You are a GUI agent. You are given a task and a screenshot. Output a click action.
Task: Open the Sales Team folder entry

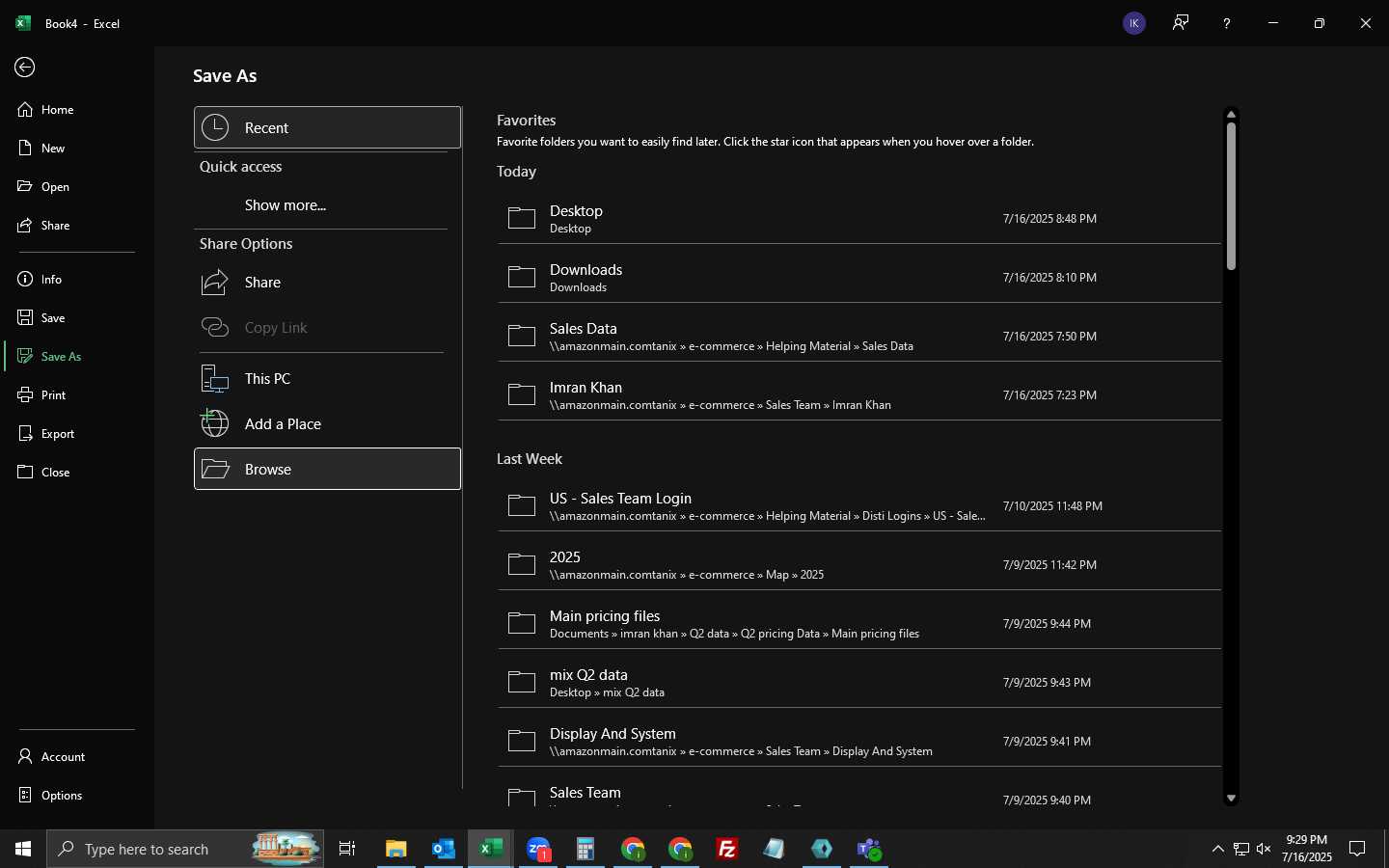tap(859, 795)
